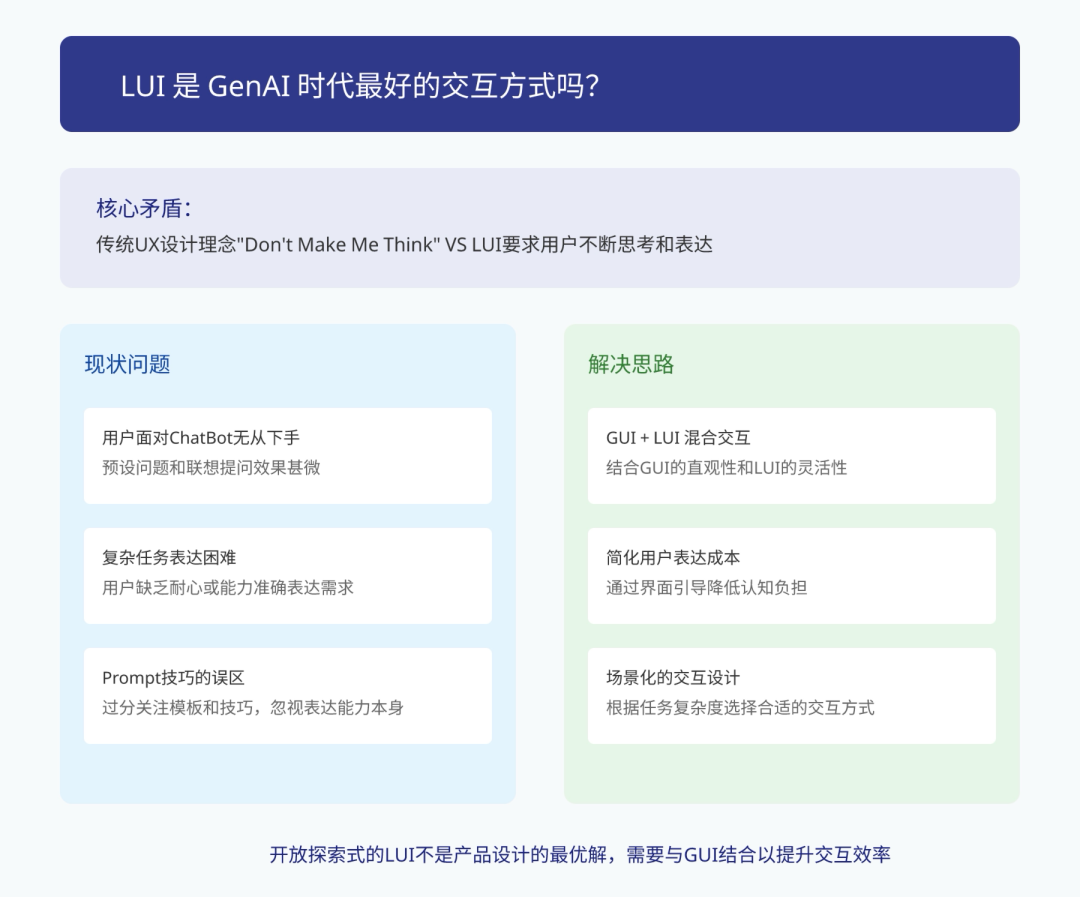Click the text "根据任务复杂度选择合适的交互方式"
The image size is (1080, 897).
pyautogui.click(x=740, y=708)
